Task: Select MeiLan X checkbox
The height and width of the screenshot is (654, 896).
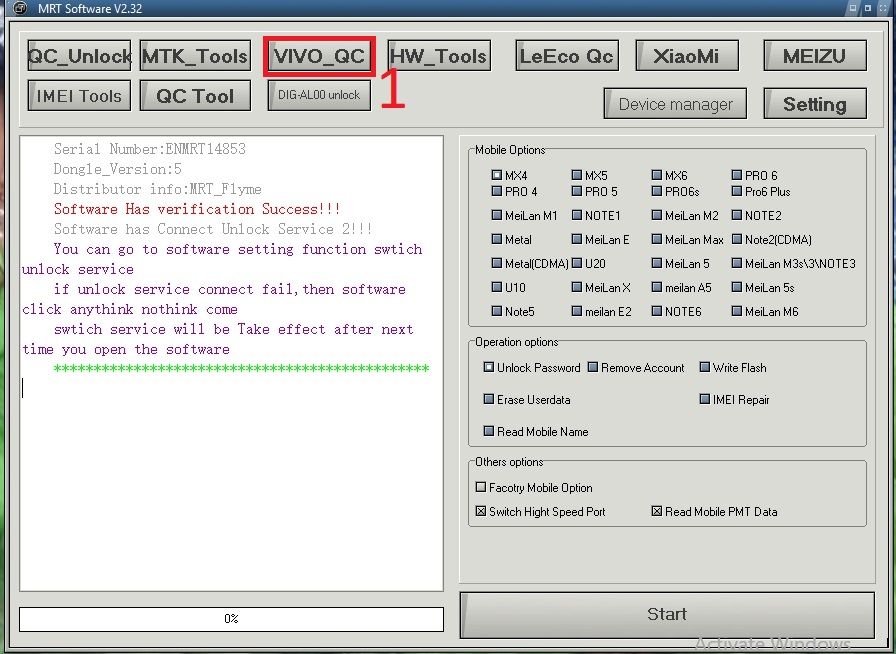Action: [x=577, y=287]
